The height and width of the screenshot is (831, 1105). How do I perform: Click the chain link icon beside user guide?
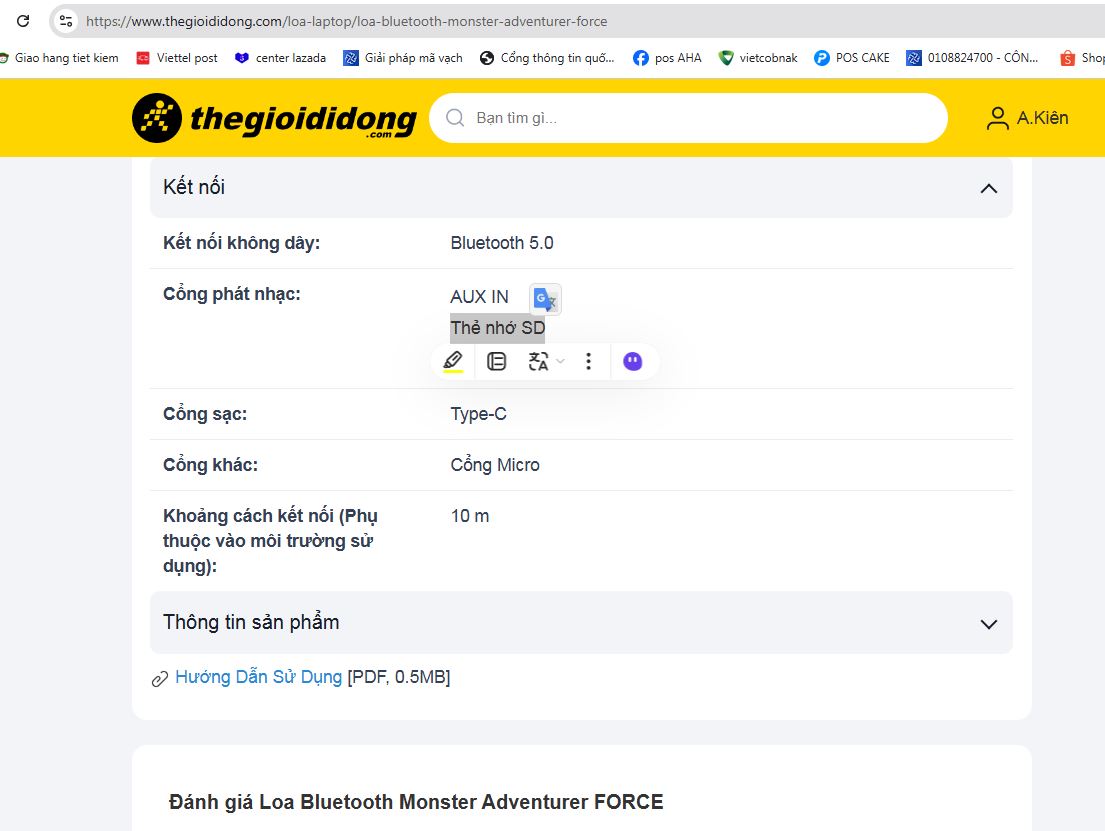(159, 679)
